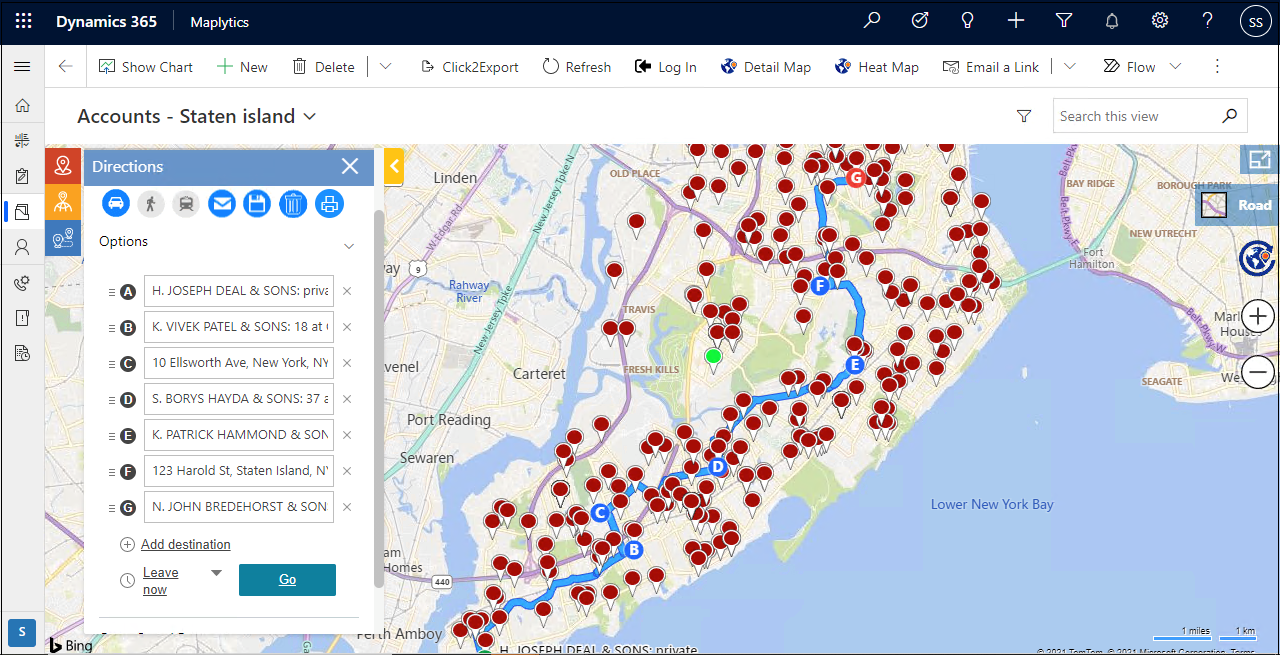Click the blue territory panel icon
The width and height of the screenshot is (1280, 655).
point(63,238)
